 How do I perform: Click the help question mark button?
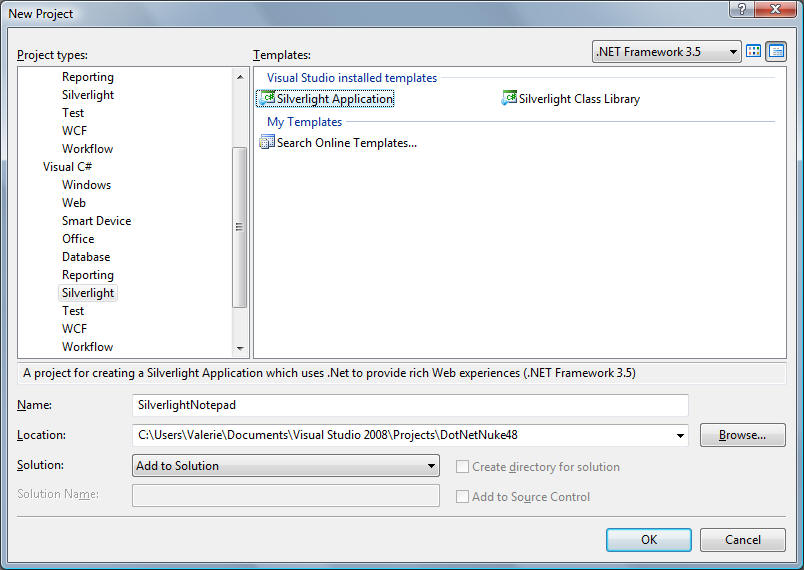pos(743,10)
